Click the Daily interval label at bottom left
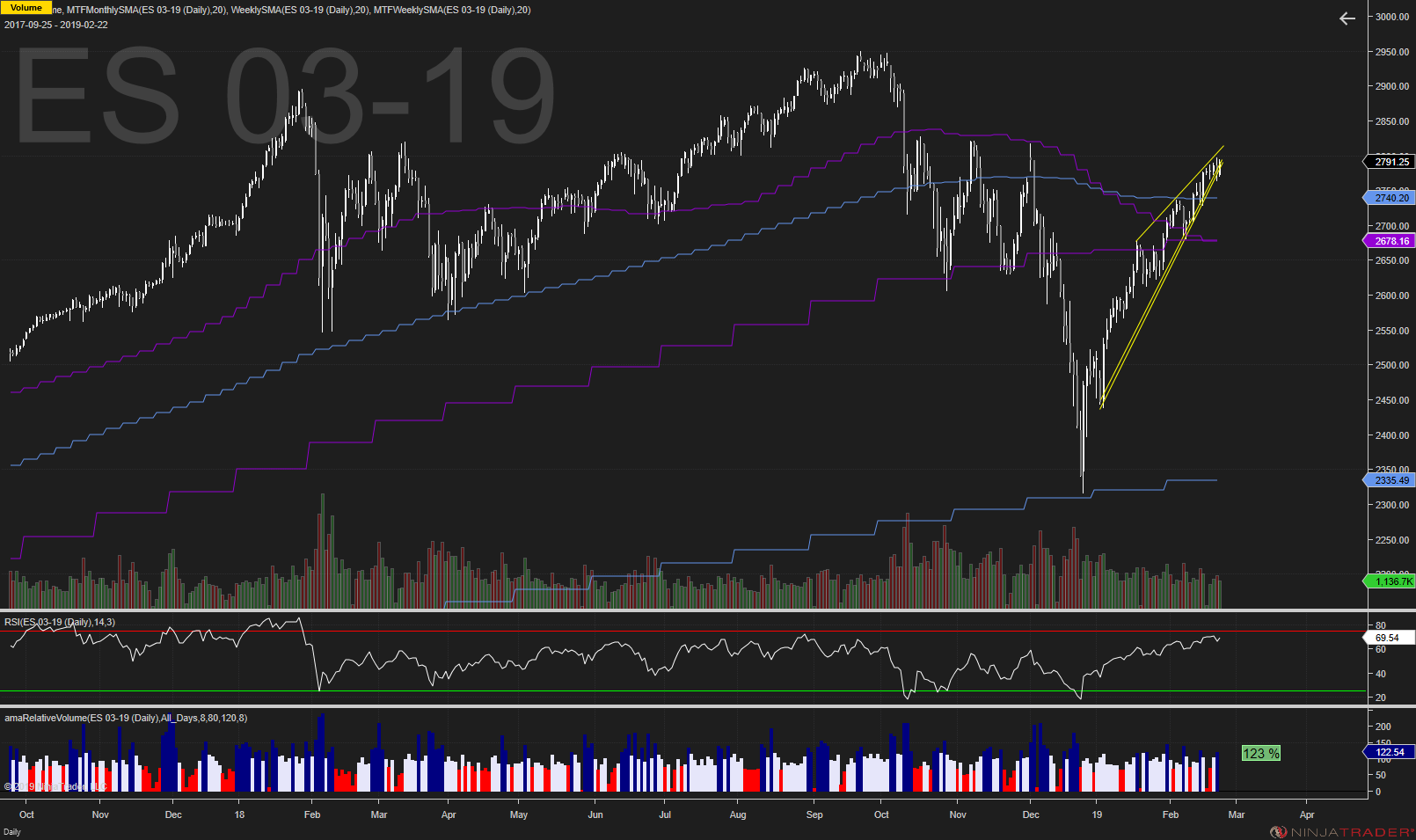The image size is (1416, 840). tap(12, 832)
